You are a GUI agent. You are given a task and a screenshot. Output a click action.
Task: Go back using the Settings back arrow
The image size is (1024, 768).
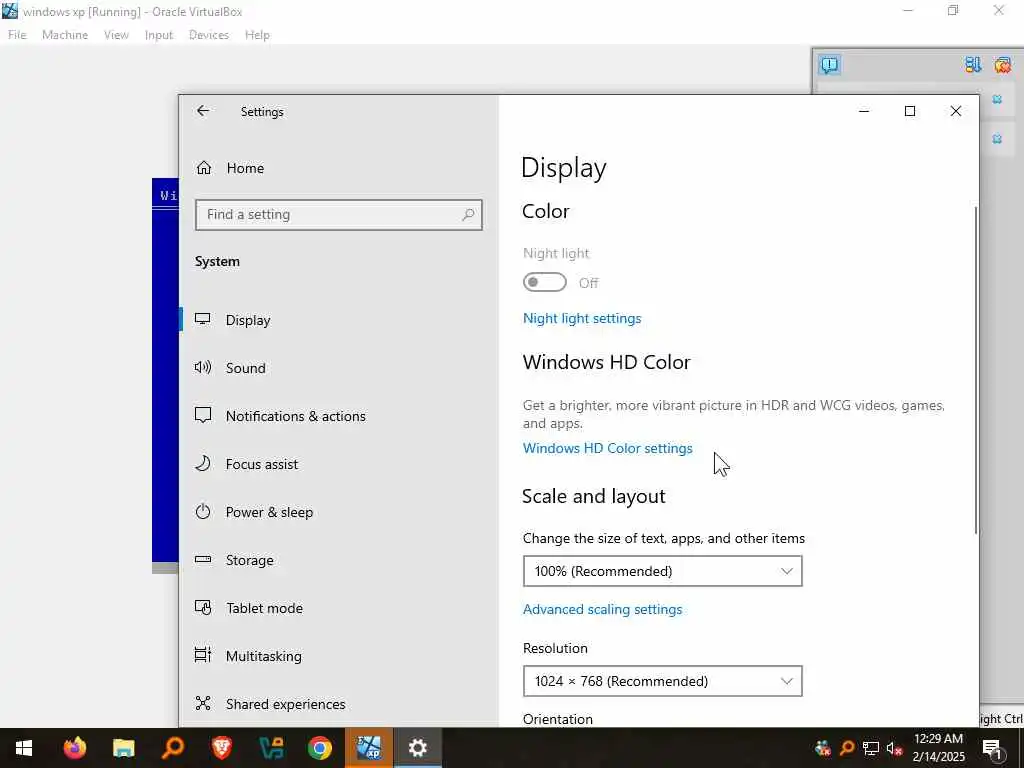(202, 111)
